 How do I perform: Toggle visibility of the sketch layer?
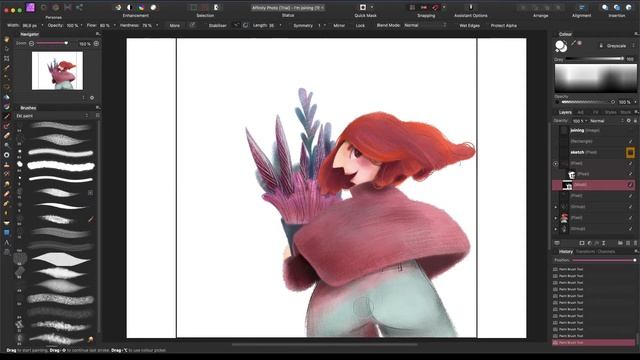pyautogui.click(x=630, y=153)
